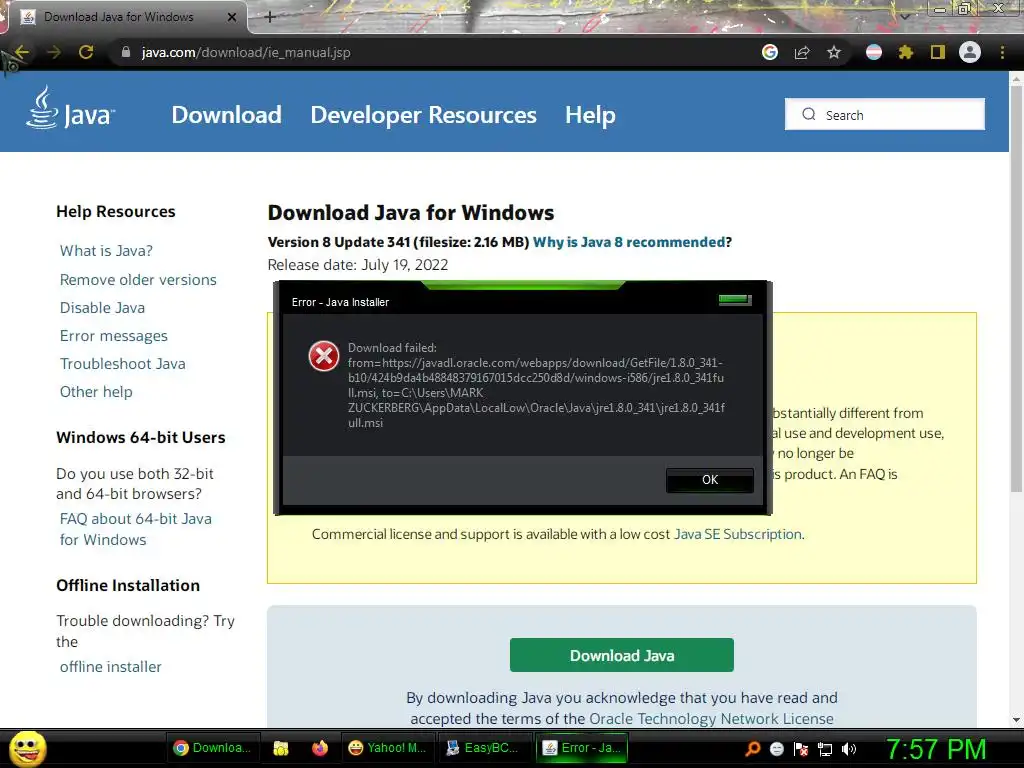Click the Google icon in address bar
The width and height of the screenshot is (1024, 768).
(x=770, y=52)
